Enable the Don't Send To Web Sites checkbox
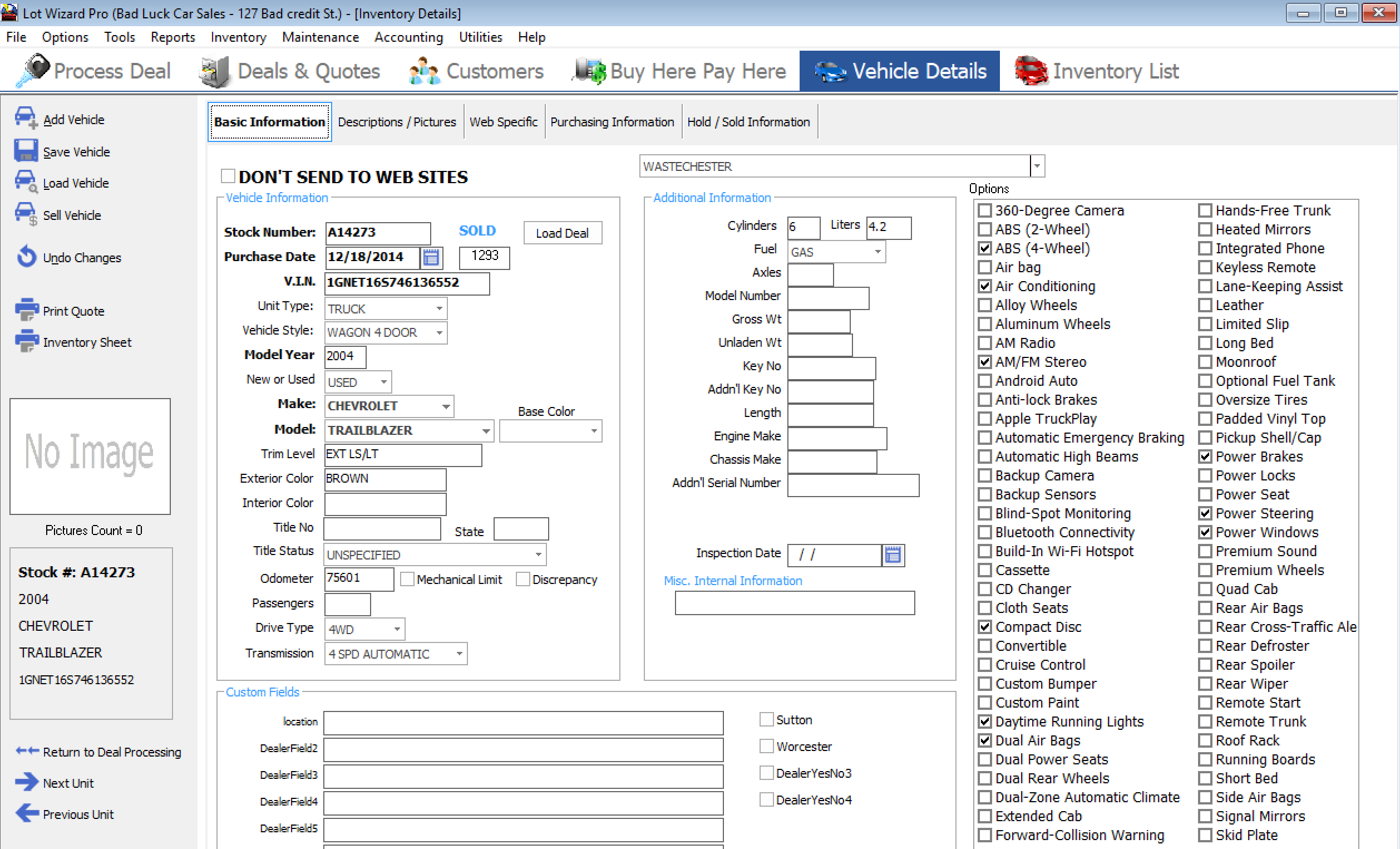The width and height of the screenshot is (1400, 849). click(x=228, y=176)
